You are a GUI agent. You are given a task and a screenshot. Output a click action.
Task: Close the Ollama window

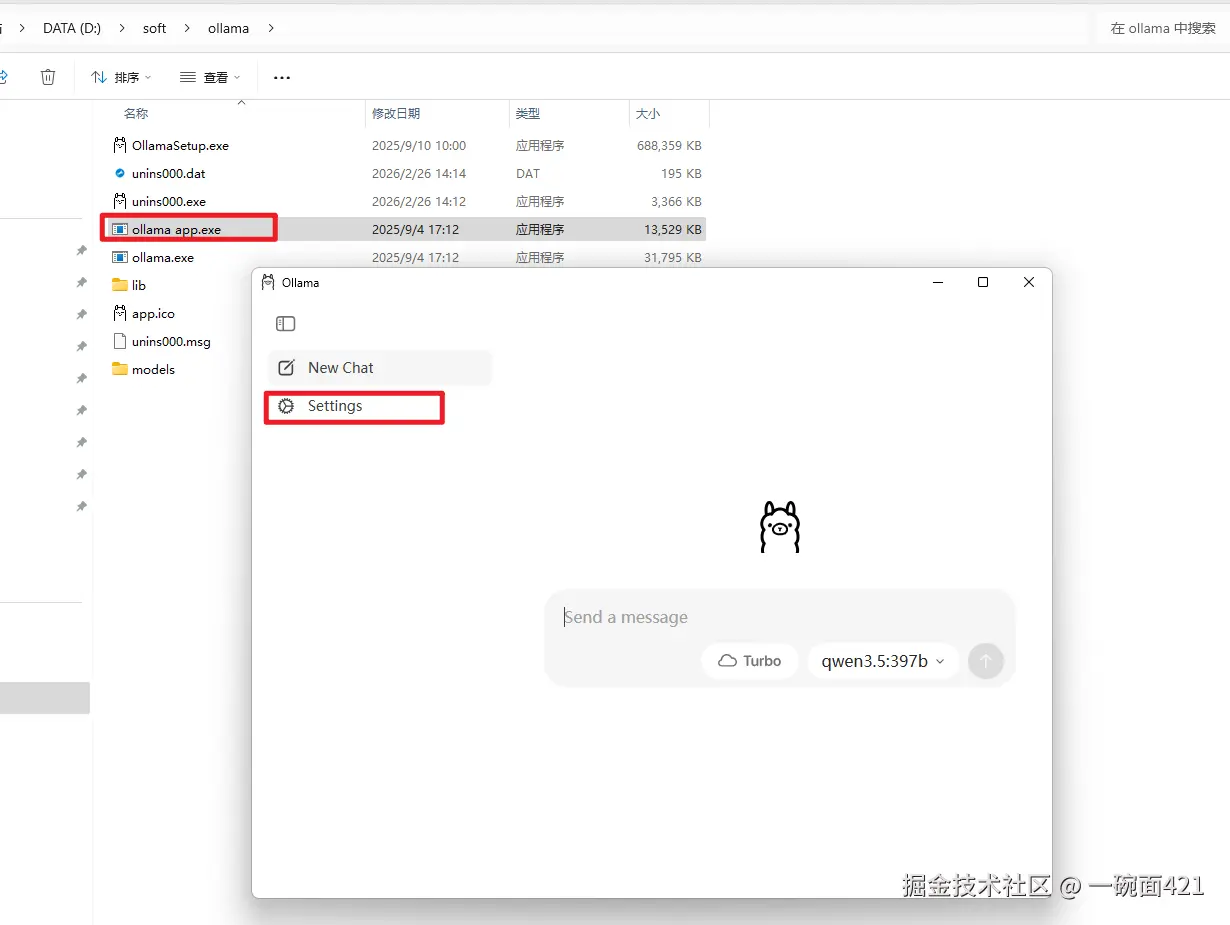point(1029,283)
